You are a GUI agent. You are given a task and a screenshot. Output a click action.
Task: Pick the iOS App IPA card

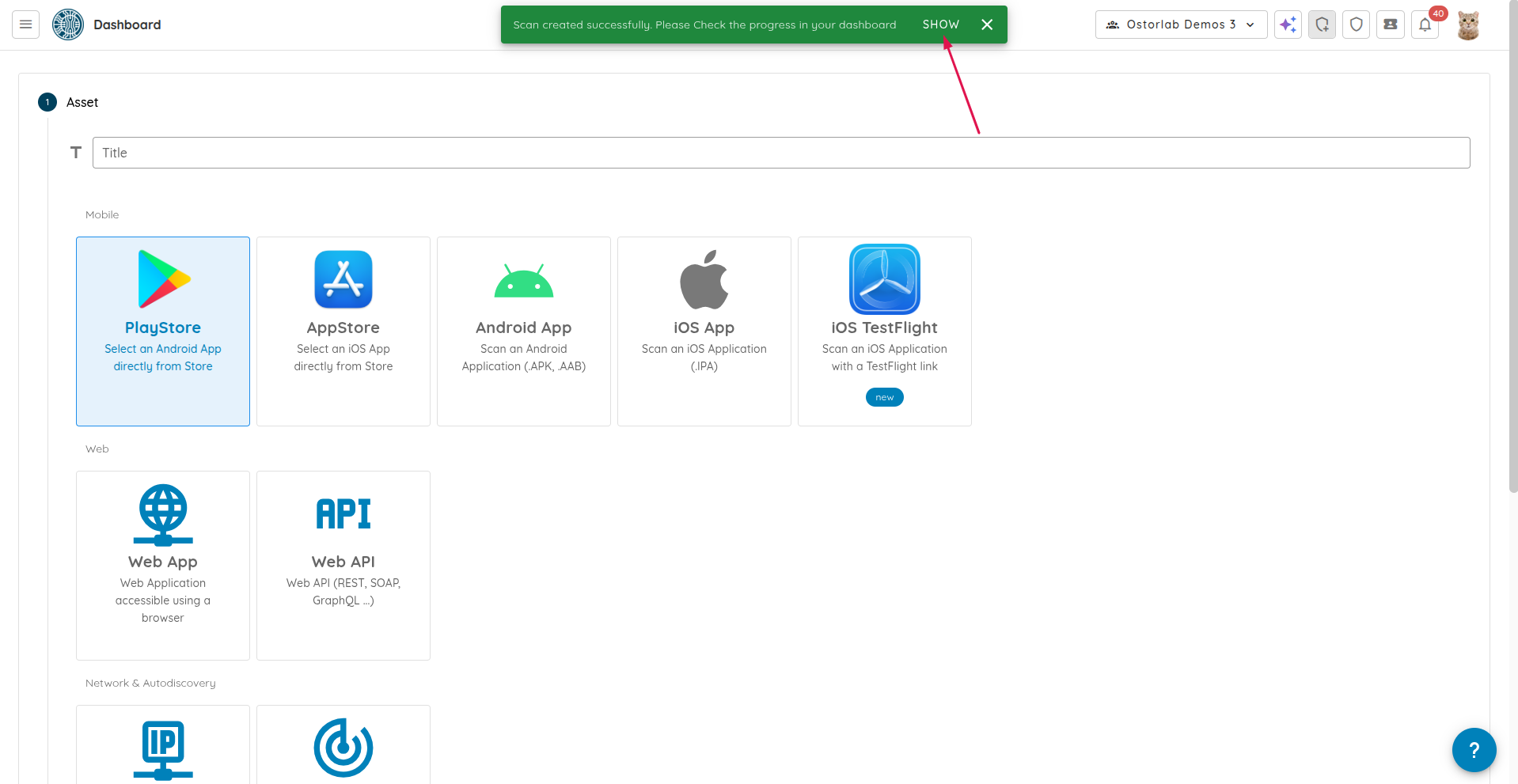(x=704, y=331)
